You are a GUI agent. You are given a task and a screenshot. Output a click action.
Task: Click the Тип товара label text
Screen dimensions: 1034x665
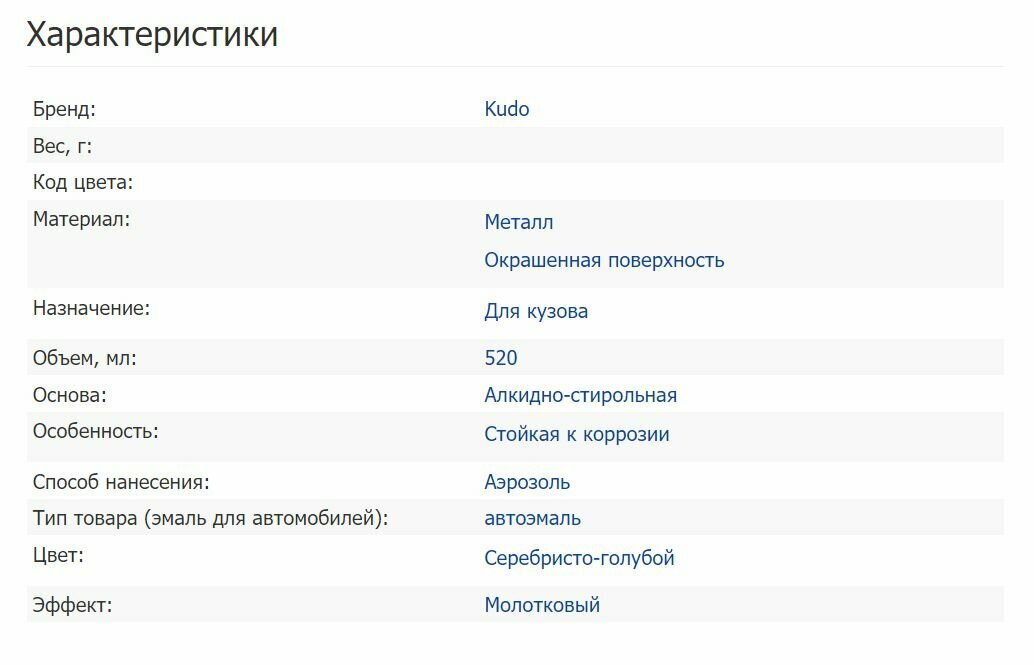tap(210, 518)
